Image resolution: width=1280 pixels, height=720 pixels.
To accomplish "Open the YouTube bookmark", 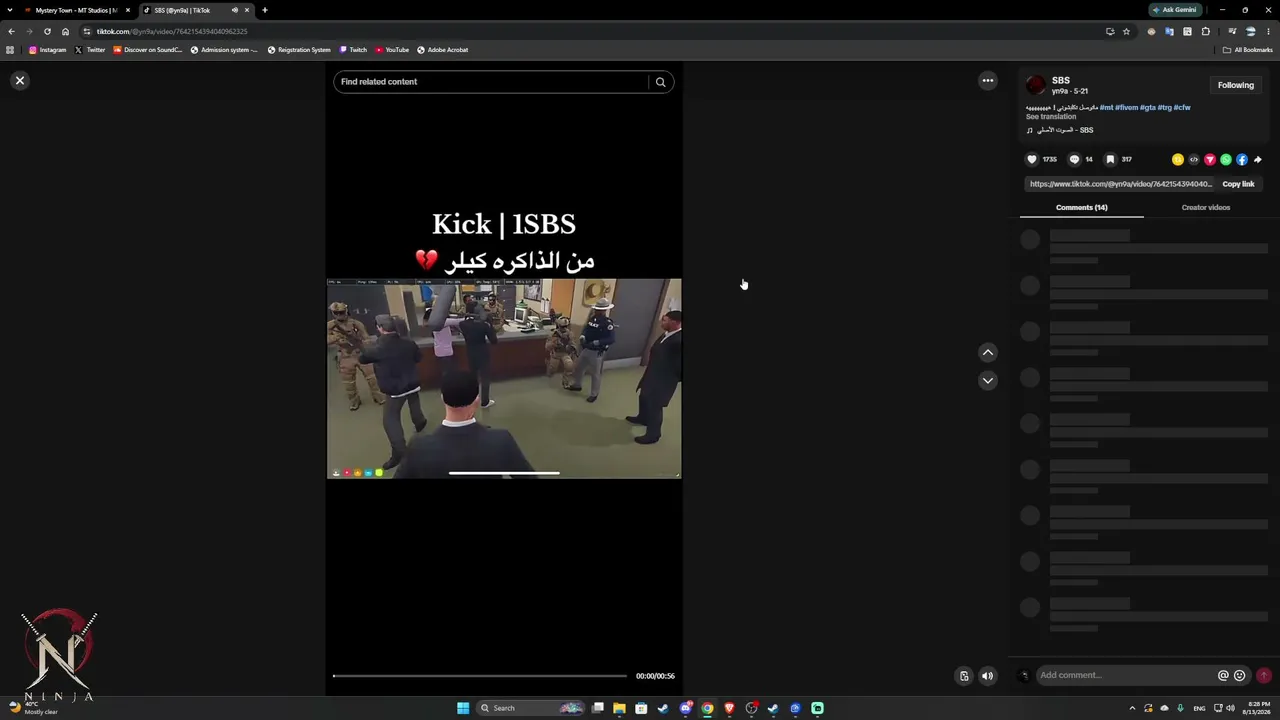I will click(x=392, y=50).
